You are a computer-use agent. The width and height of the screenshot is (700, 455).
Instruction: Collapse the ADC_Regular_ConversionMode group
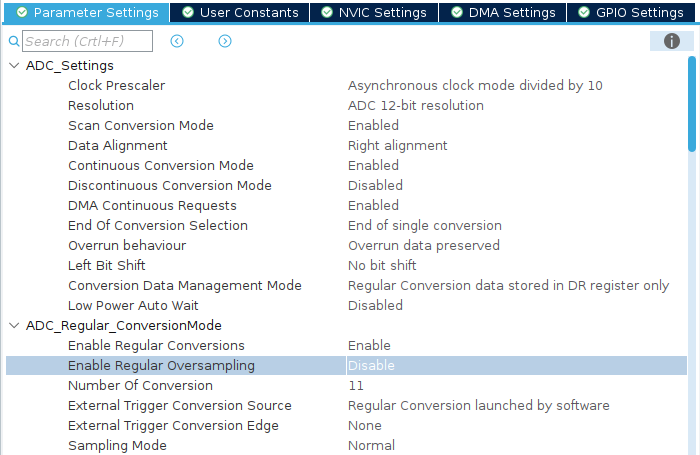[x=14, y=326]
